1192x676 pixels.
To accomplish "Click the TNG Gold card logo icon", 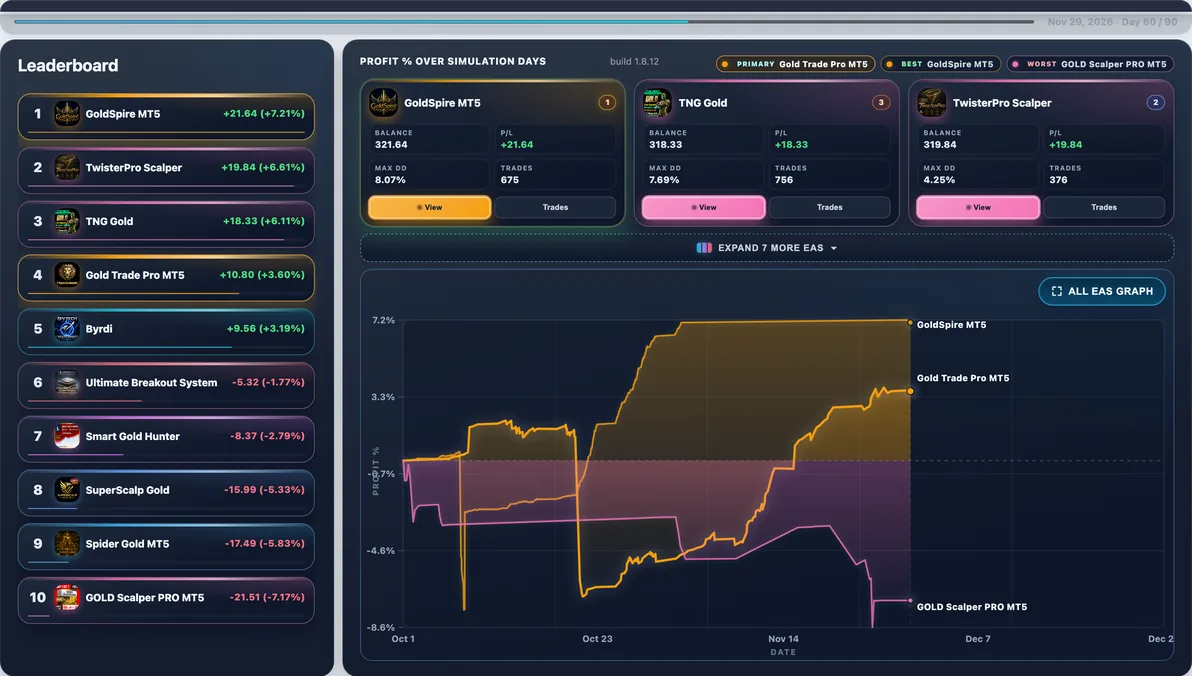I will [657, 103].
